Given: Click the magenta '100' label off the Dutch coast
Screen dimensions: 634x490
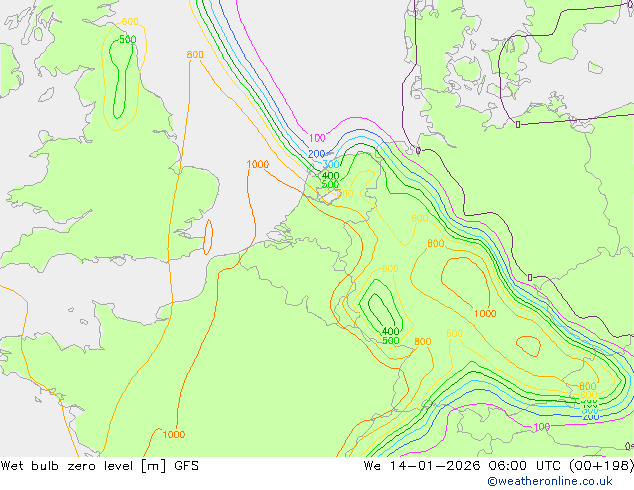Looking at the screenshot, I should [x=317, y=138].
